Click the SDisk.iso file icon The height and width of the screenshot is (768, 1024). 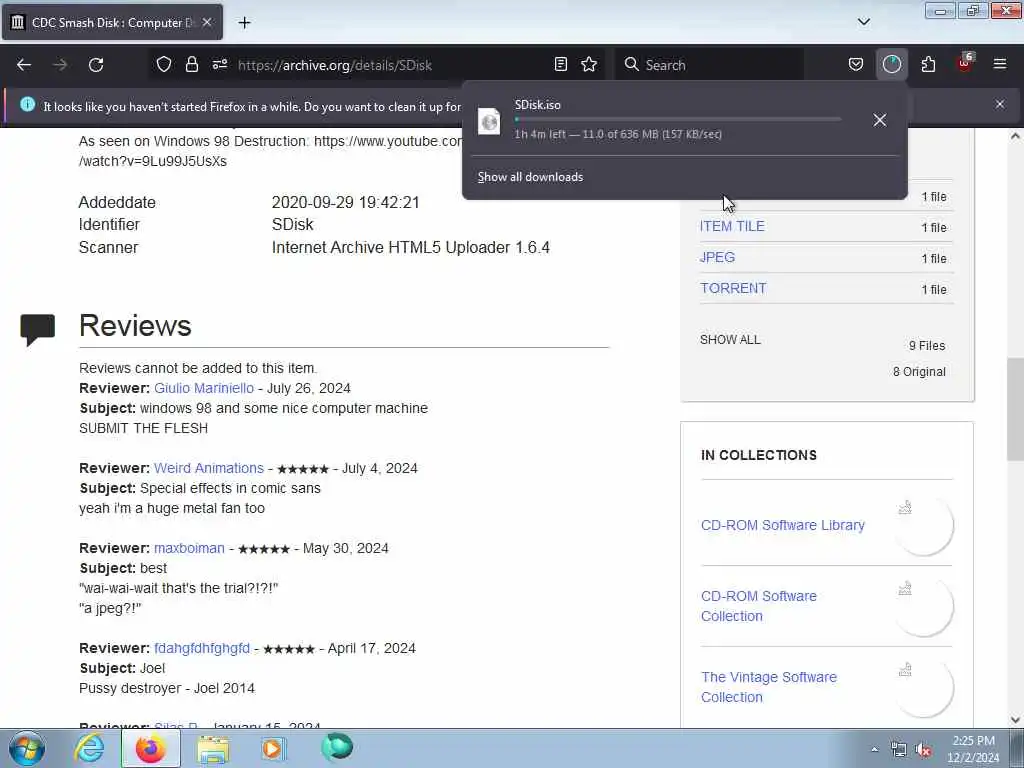(489, 121)
